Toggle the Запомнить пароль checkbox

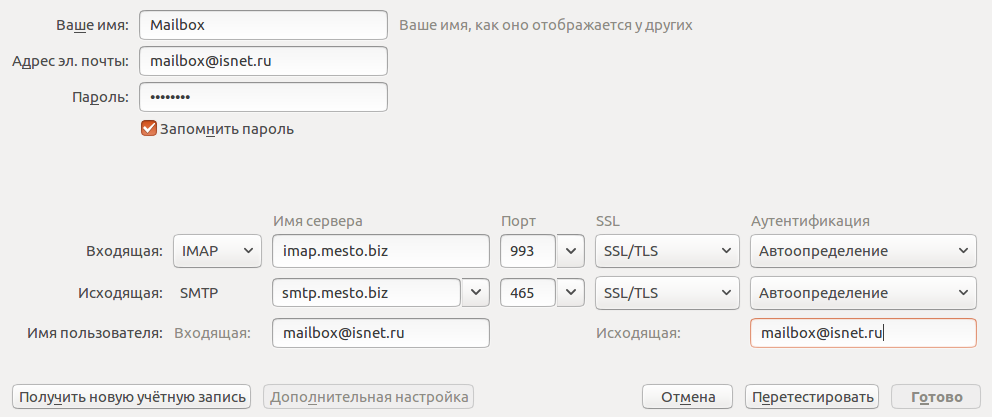click(x=150, y=128)
